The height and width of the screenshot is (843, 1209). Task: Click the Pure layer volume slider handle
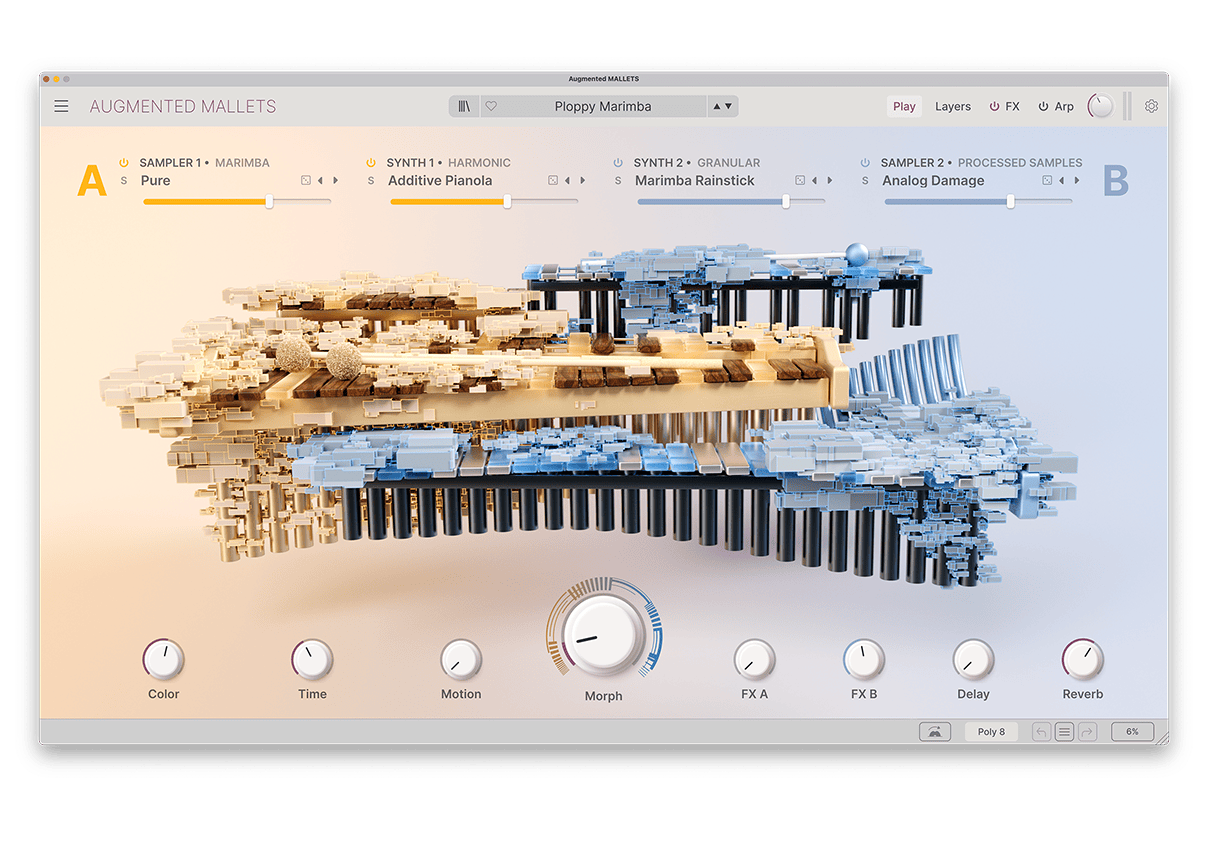pos(268,201)
